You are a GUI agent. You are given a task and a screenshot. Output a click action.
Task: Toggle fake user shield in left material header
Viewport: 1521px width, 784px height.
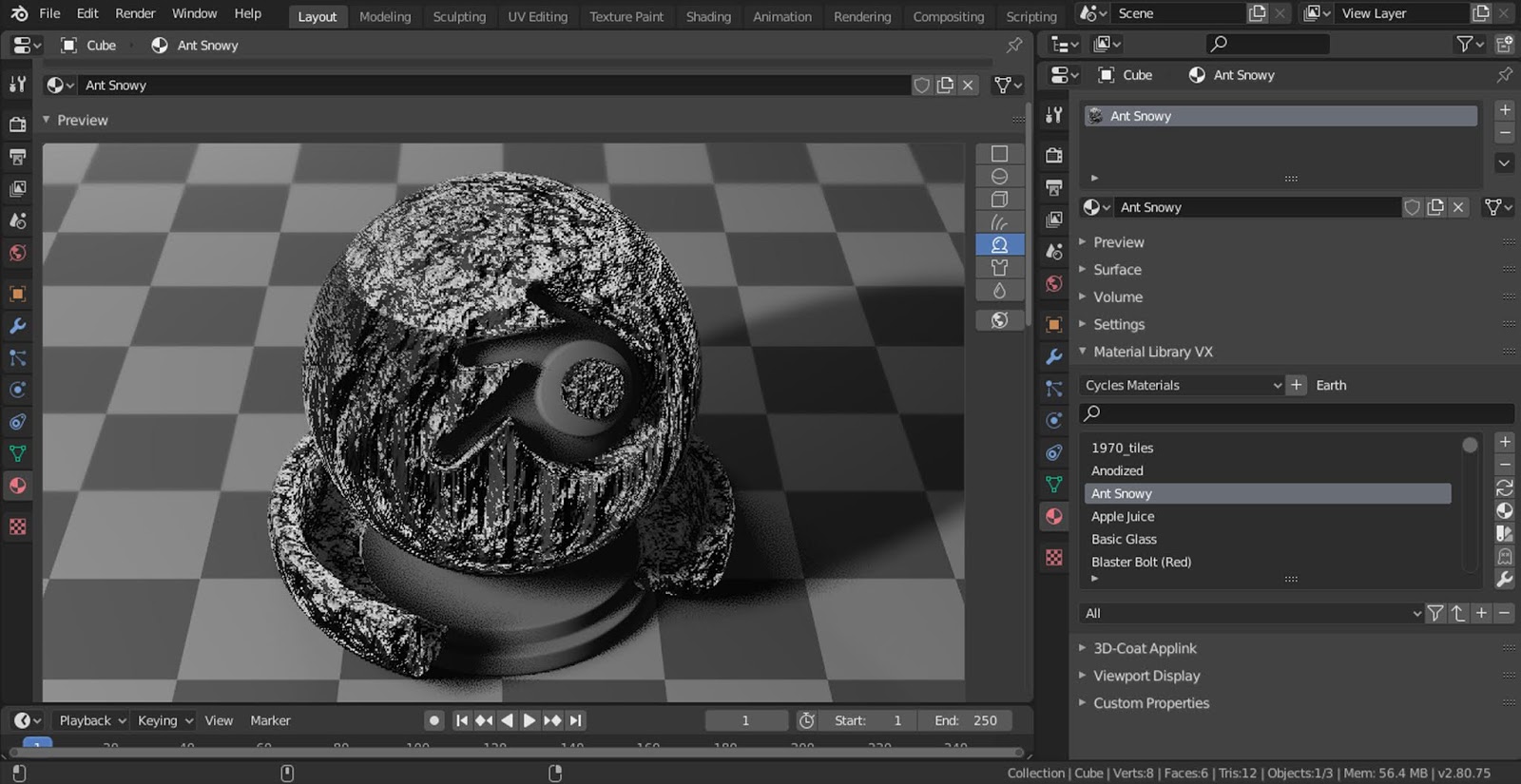921,86
